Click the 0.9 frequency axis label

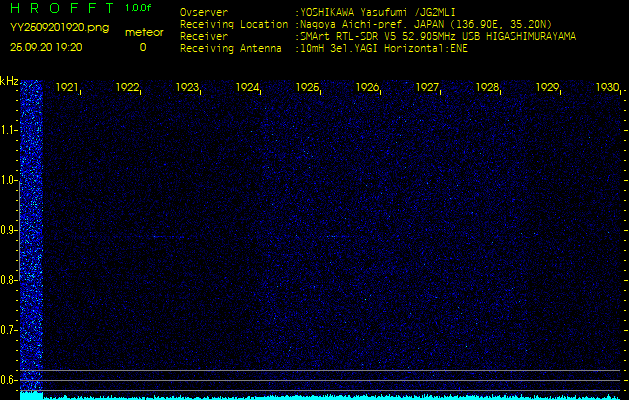point(9,230)
